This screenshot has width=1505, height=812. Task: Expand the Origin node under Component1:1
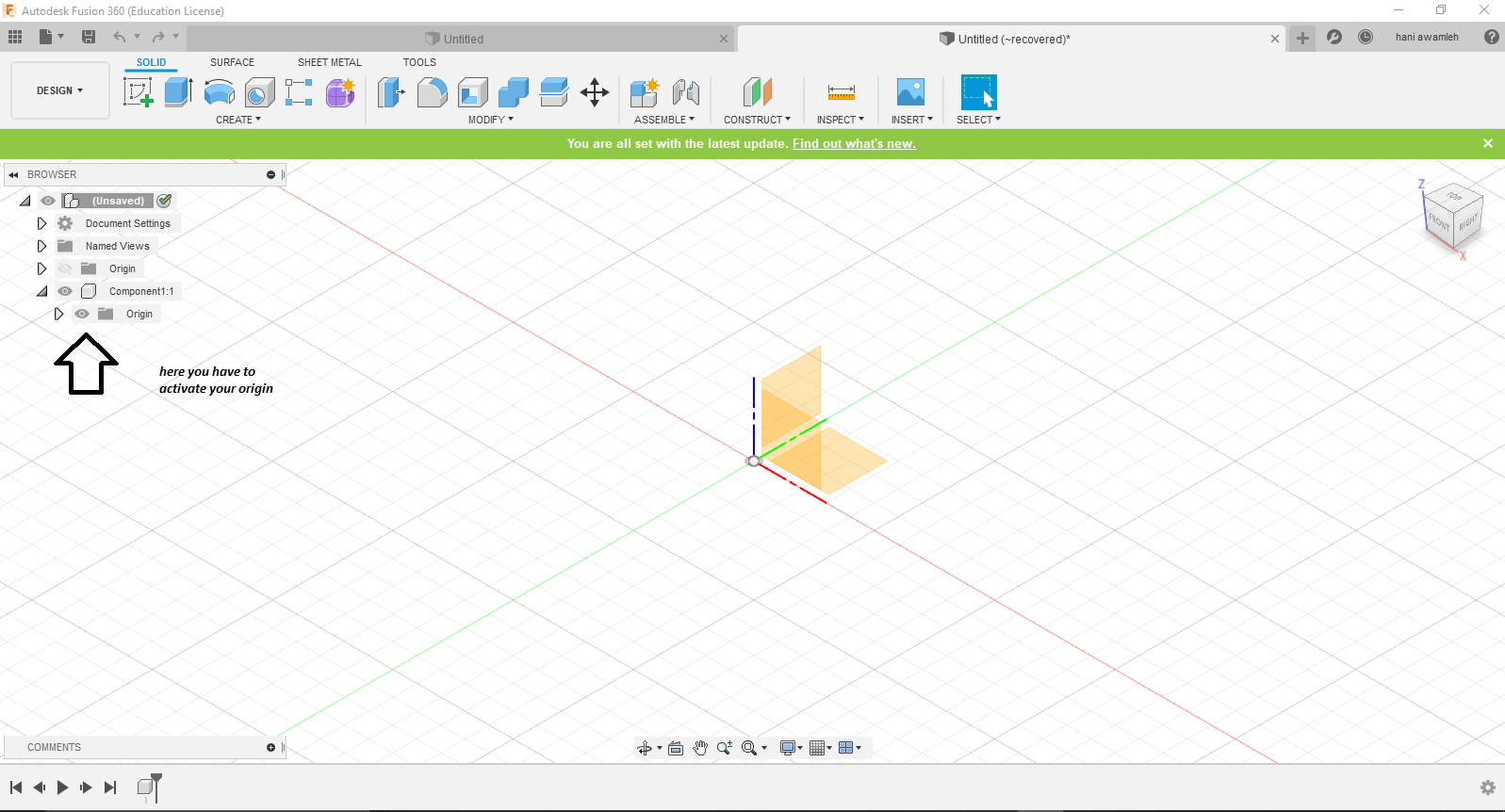click(x=58, y=314)
